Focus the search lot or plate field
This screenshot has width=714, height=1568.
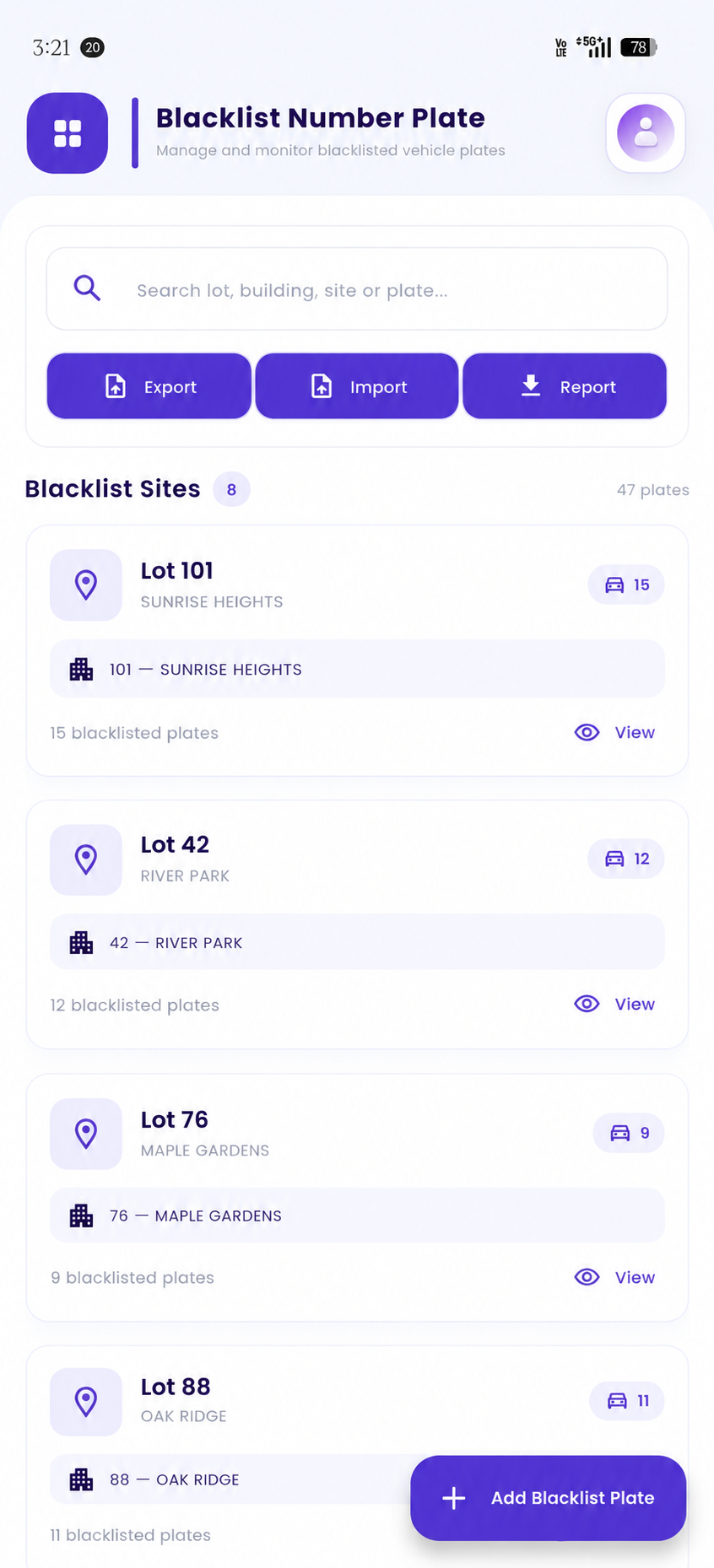pos(357,289)
